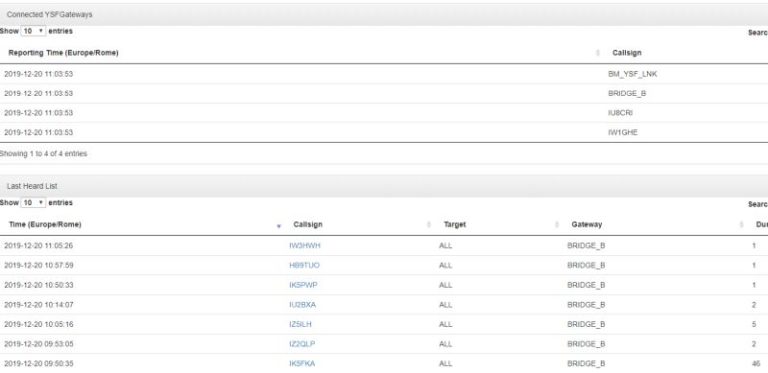Click the Last Heard List panel header
The image size is (768, 373).
[x=384, y=186]
